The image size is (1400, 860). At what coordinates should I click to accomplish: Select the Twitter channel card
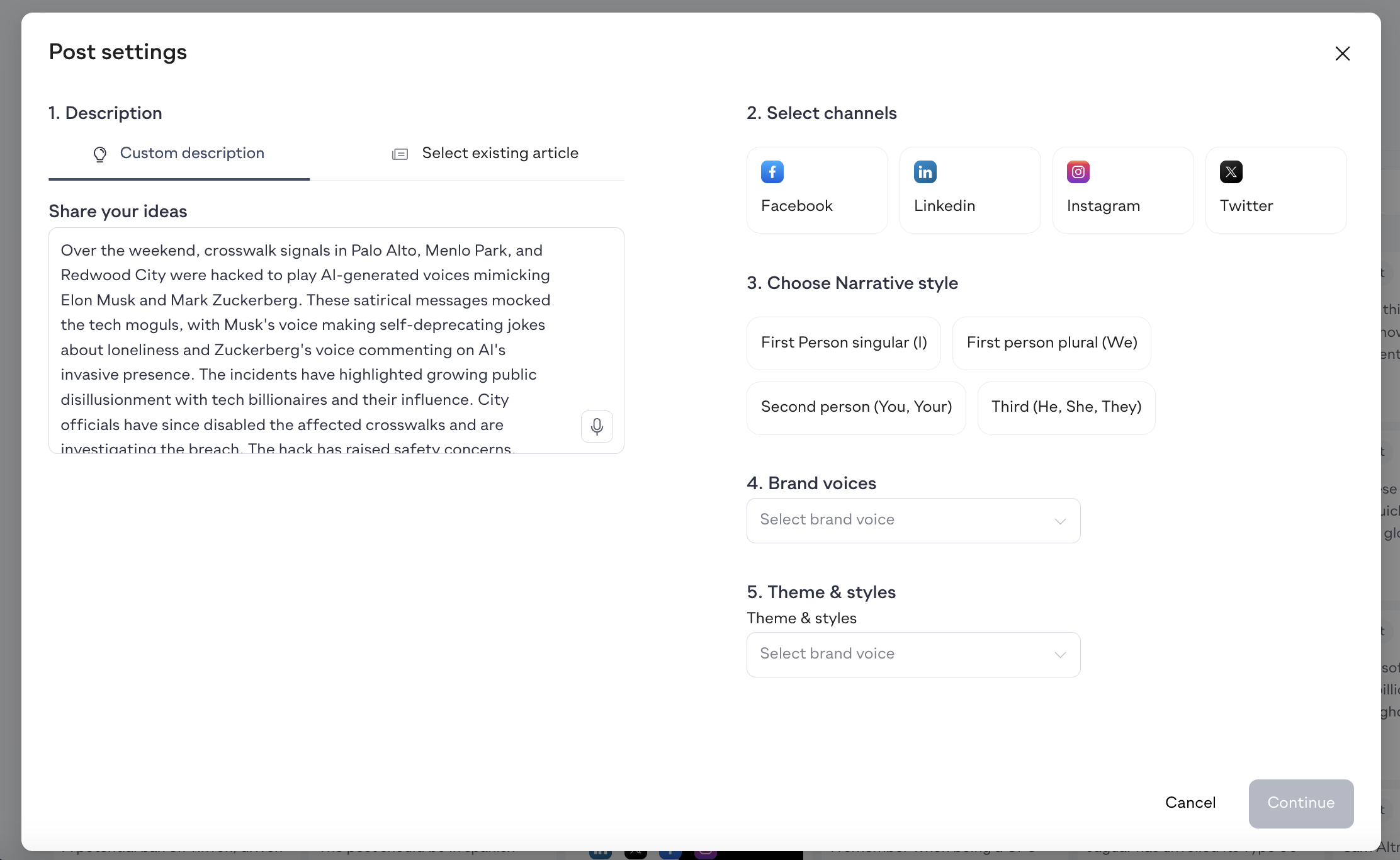tap(1276, 190)
